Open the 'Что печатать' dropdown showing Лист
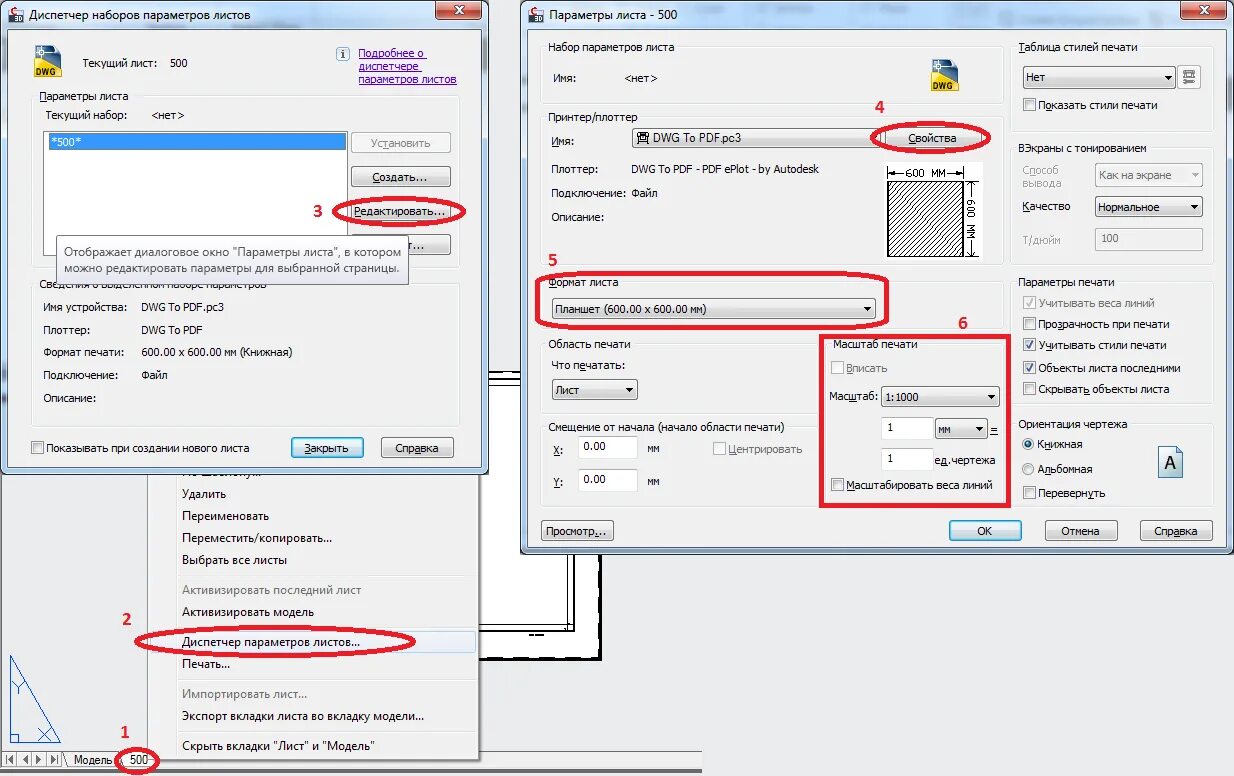 click(594, 390)
